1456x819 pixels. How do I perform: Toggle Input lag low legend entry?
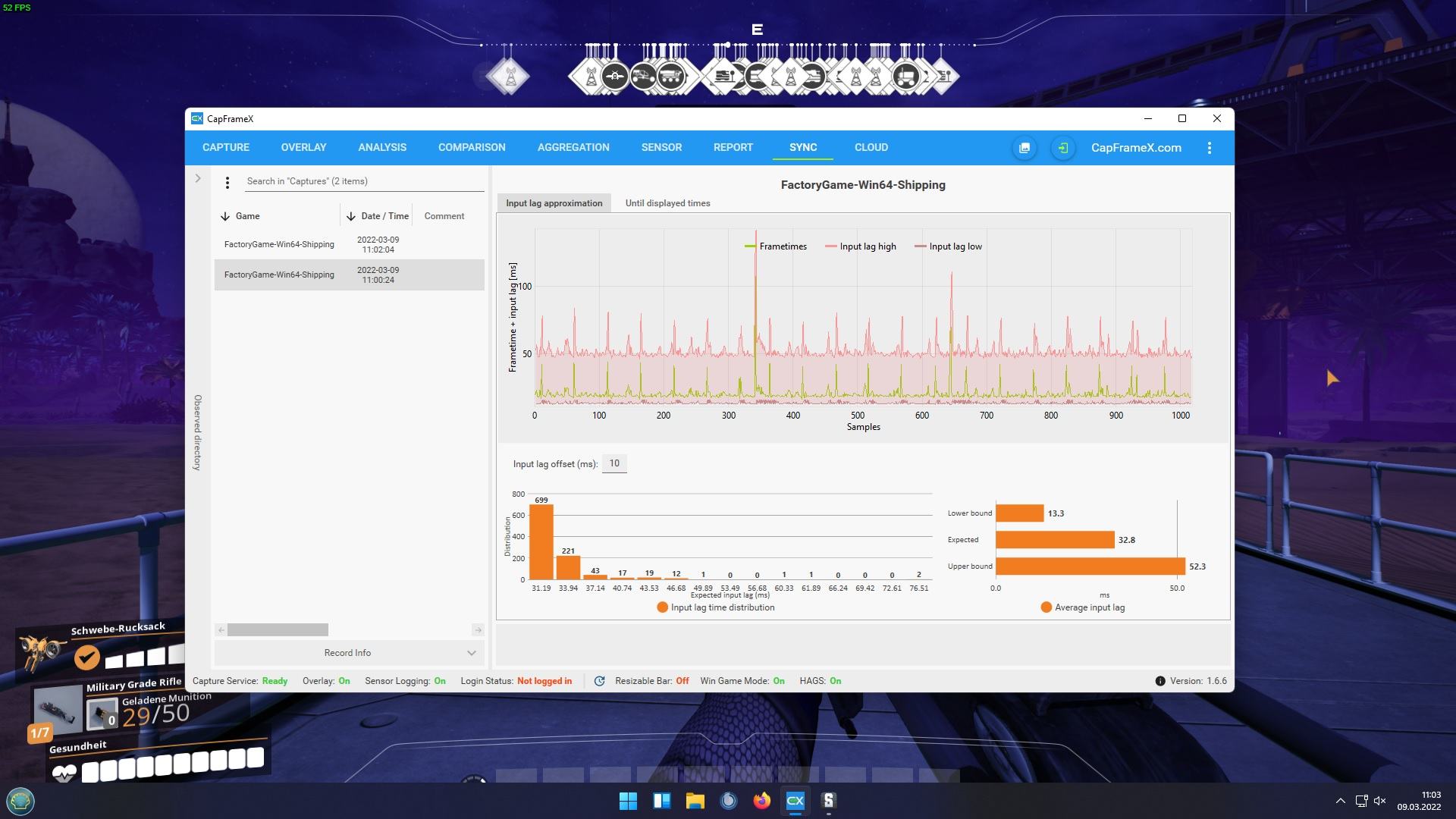pos(949,246)
